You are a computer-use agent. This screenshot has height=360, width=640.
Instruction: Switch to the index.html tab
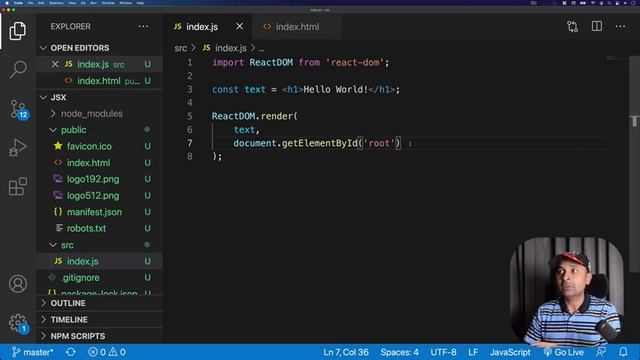pos(297,27)
